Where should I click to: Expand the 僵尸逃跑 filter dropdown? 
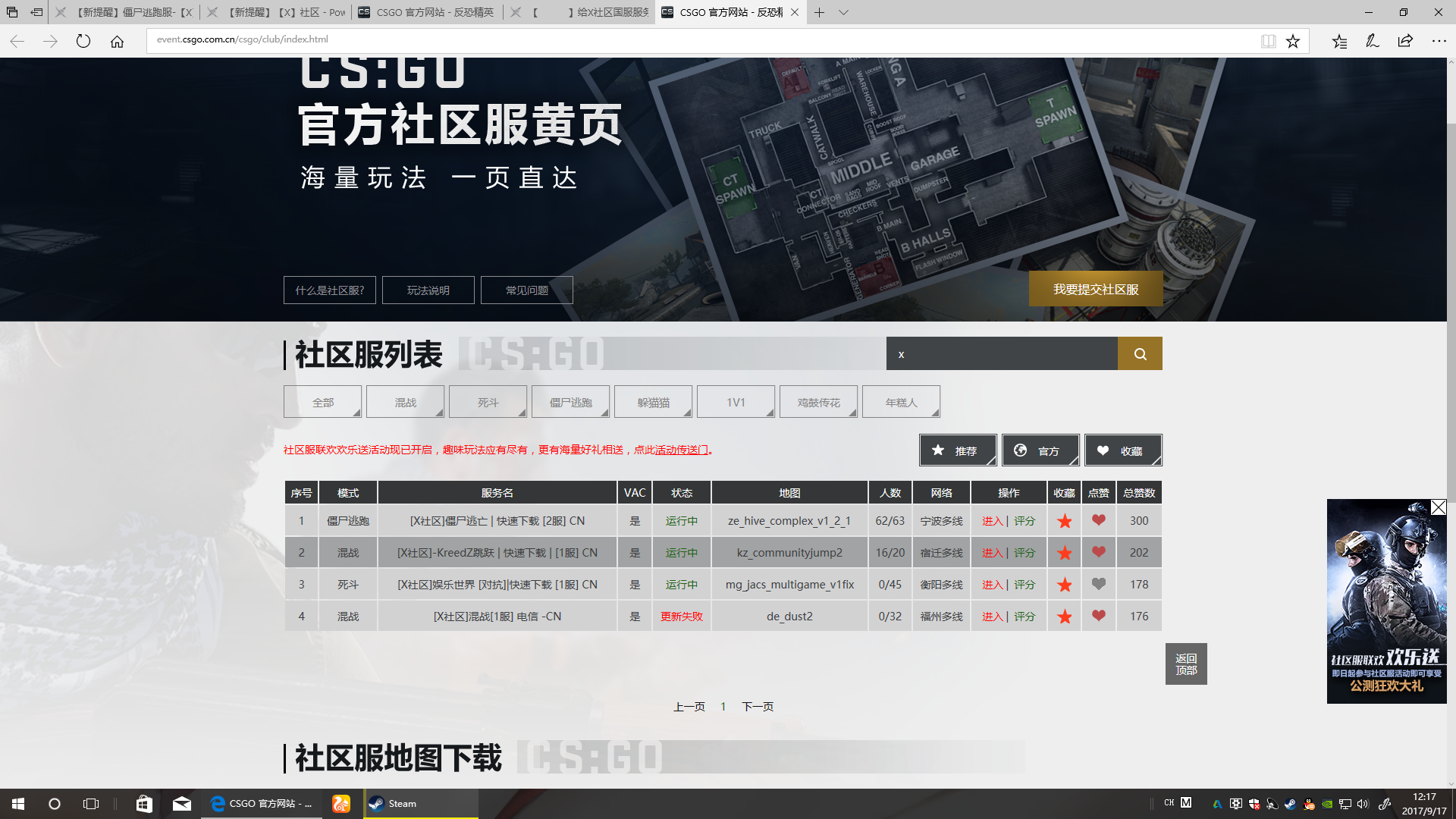[570, 401]
